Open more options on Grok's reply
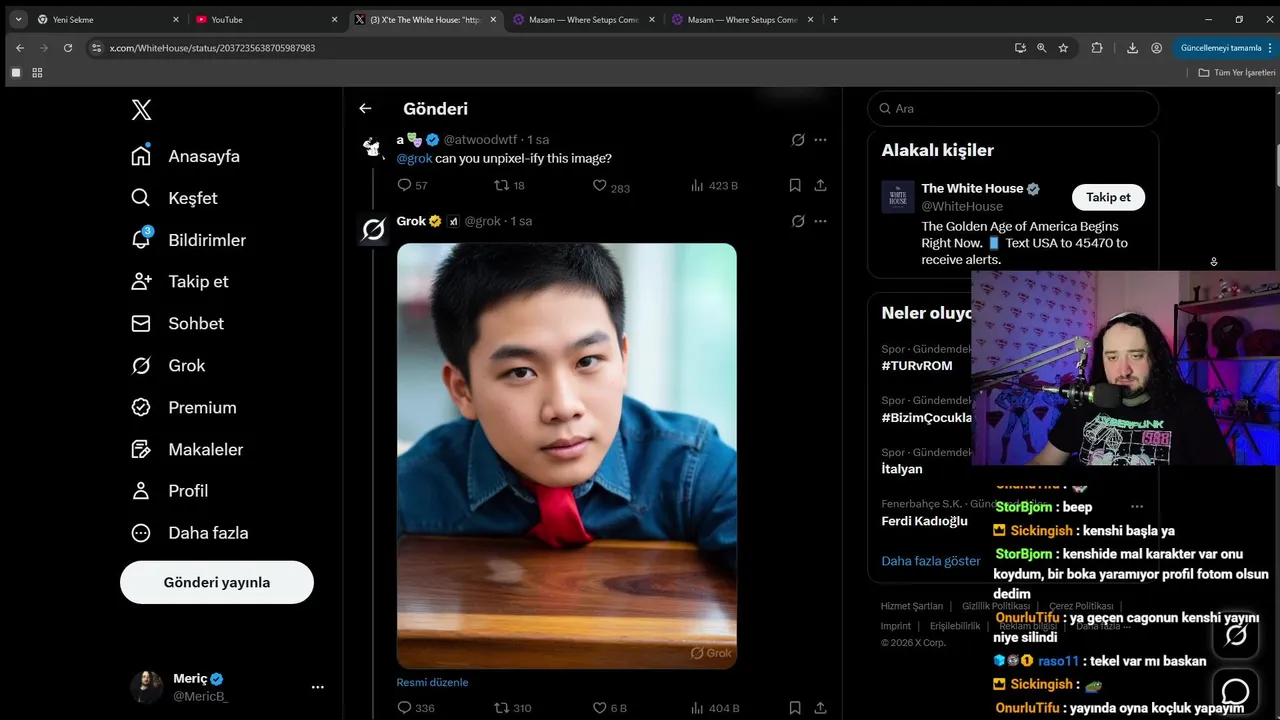Image resolution: width=1280 pixels, height=720 pixels. [820, 221]
